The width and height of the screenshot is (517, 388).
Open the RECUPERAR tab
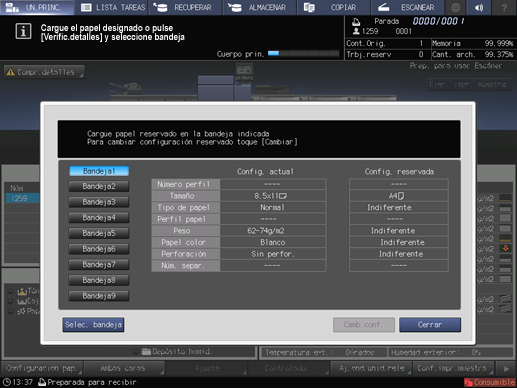pos(185,7)
